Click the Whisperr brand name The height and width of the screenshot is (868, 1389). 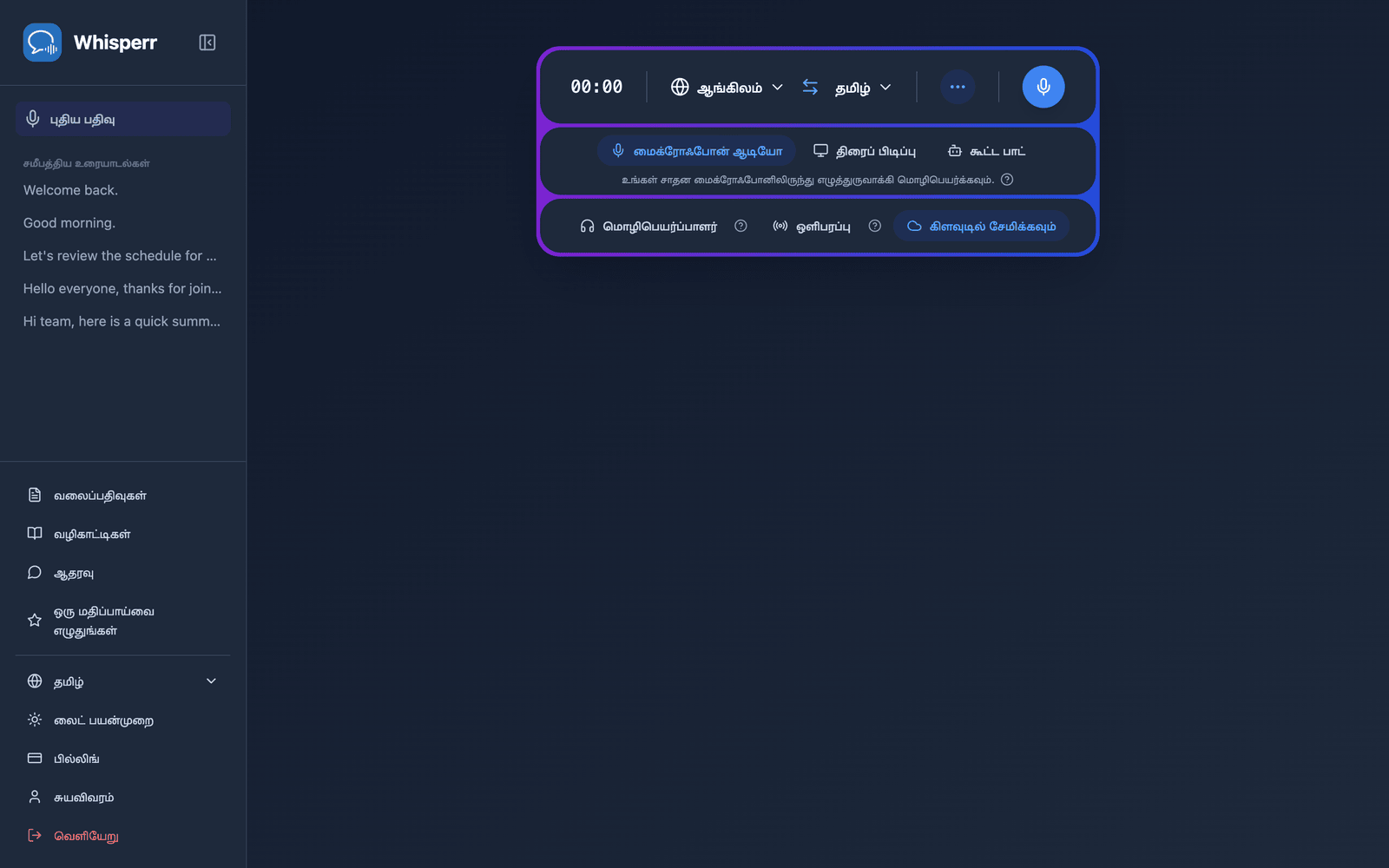pos(115,43)
